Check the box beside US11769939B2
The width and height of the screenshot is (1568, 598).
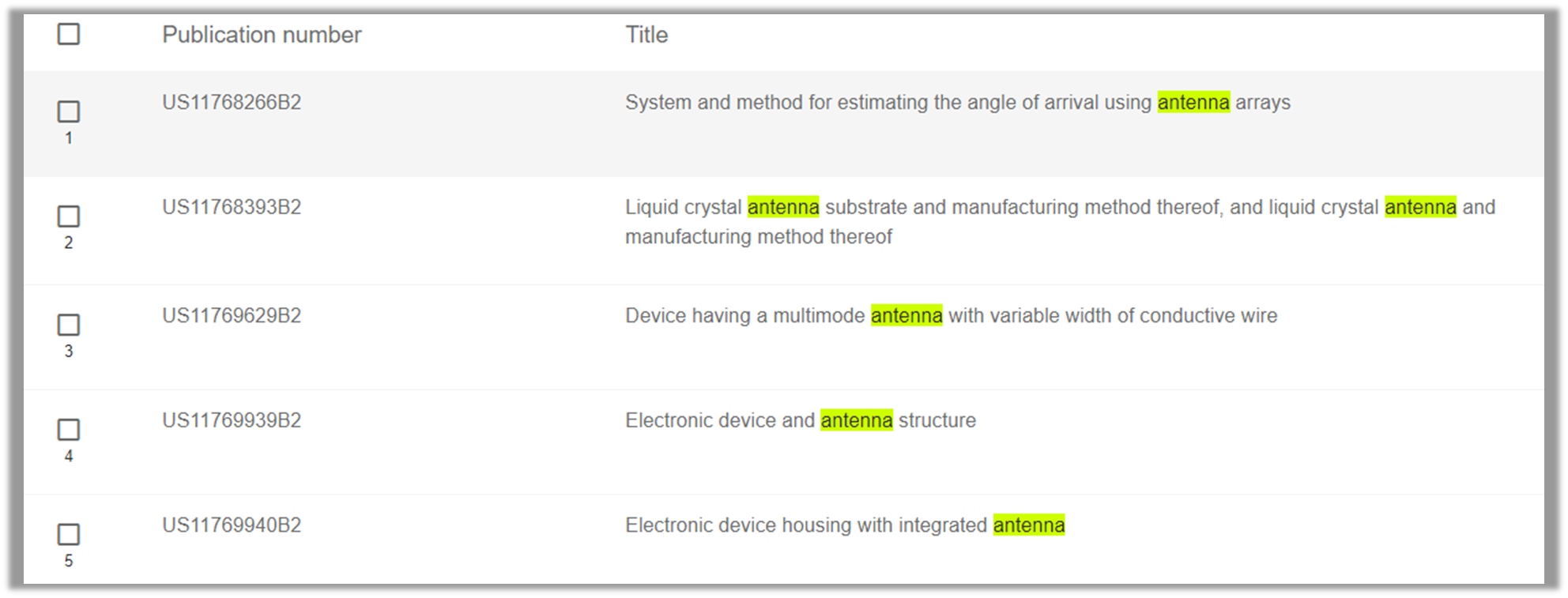click(x=69, y=430)
